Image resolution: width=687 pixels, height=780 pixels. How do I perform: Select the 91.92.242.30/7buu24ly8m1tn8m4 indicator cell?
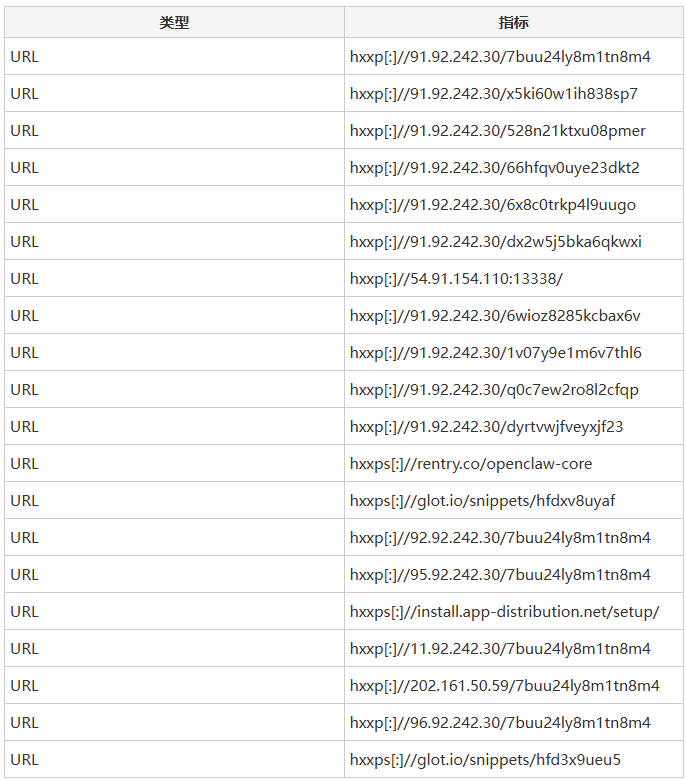point(500,57)
